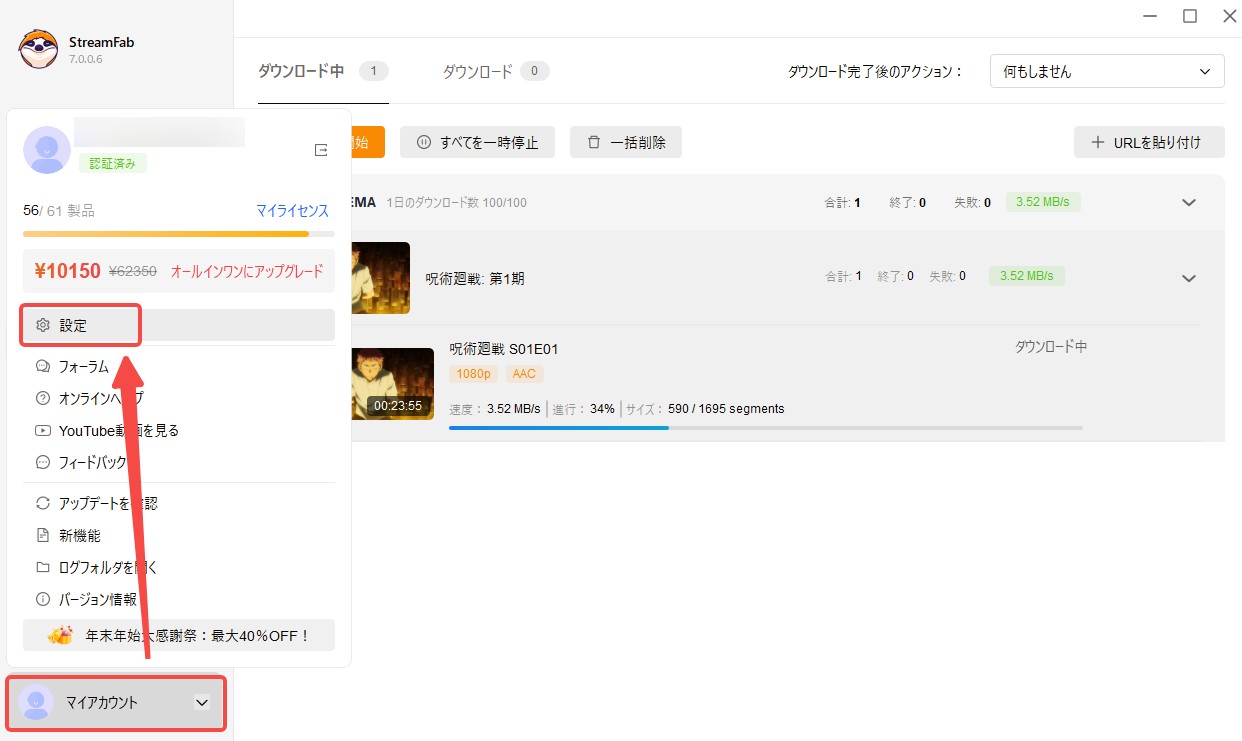Click the アップデートを確認 refresh icon

[43, 503]
